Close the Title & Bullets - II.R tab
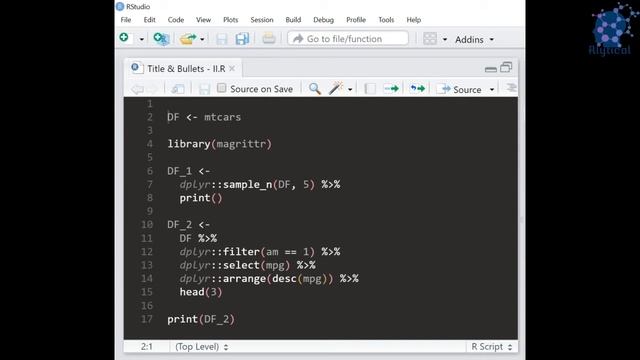The width and height of the screenshot is (640, 360). tap(232, 69)
